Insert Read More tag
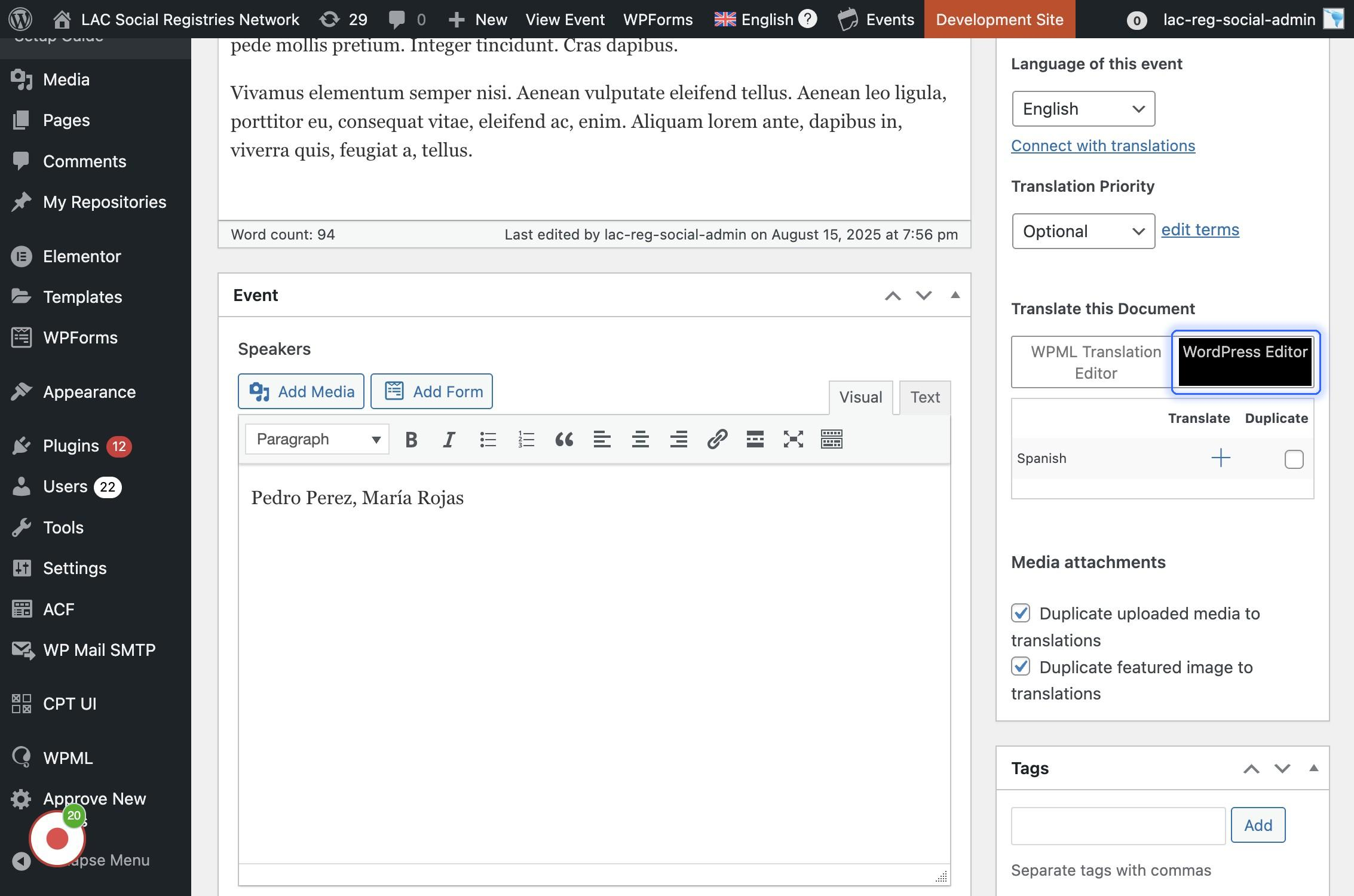This screenshot has width=1354, height=896. (x=755, y=440)
